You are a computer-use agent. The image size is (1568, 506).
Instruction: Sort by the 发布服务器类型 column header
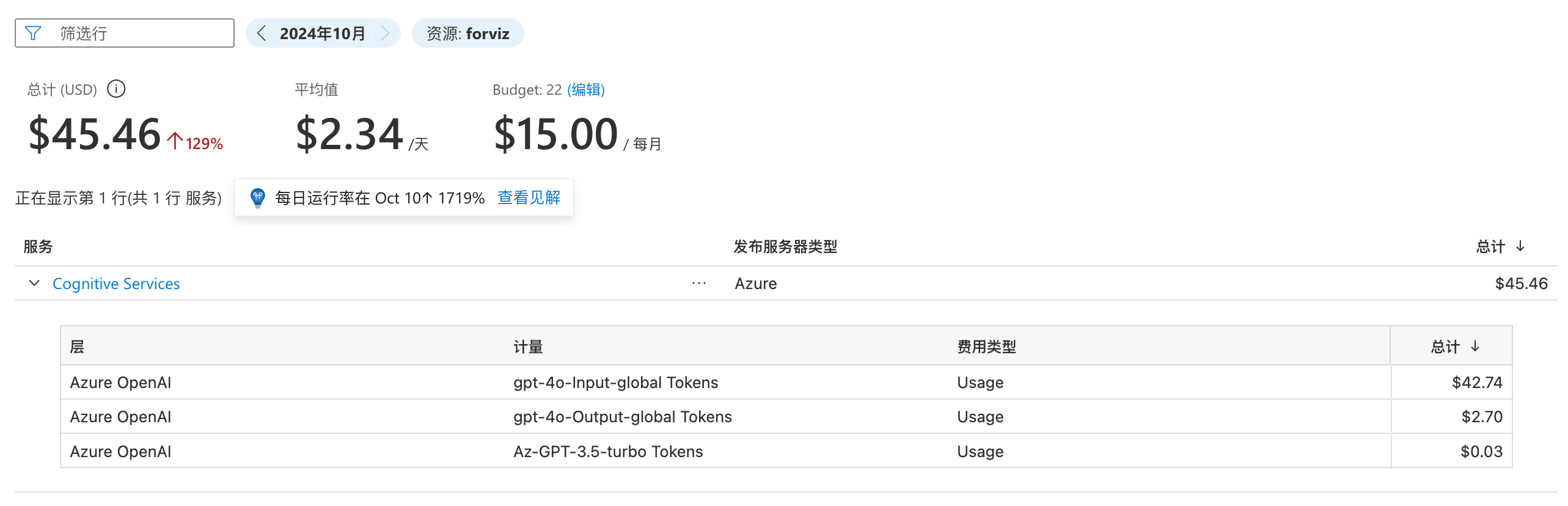(x=785, y=246)
